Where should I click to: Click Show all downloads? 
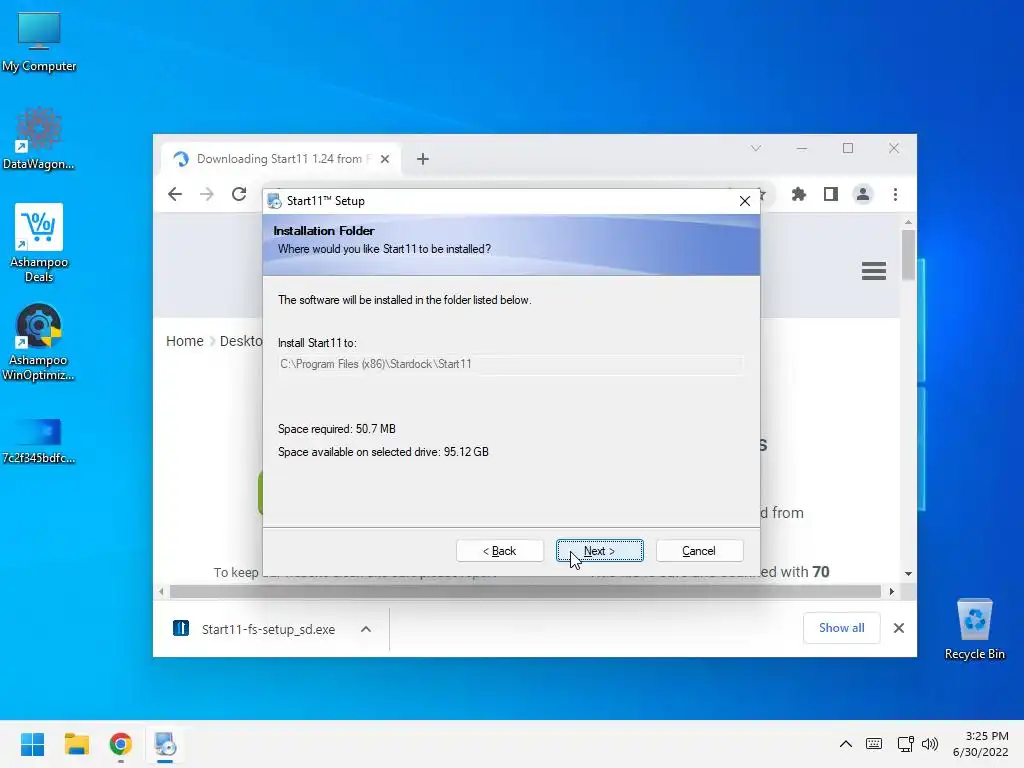(841, 628)
